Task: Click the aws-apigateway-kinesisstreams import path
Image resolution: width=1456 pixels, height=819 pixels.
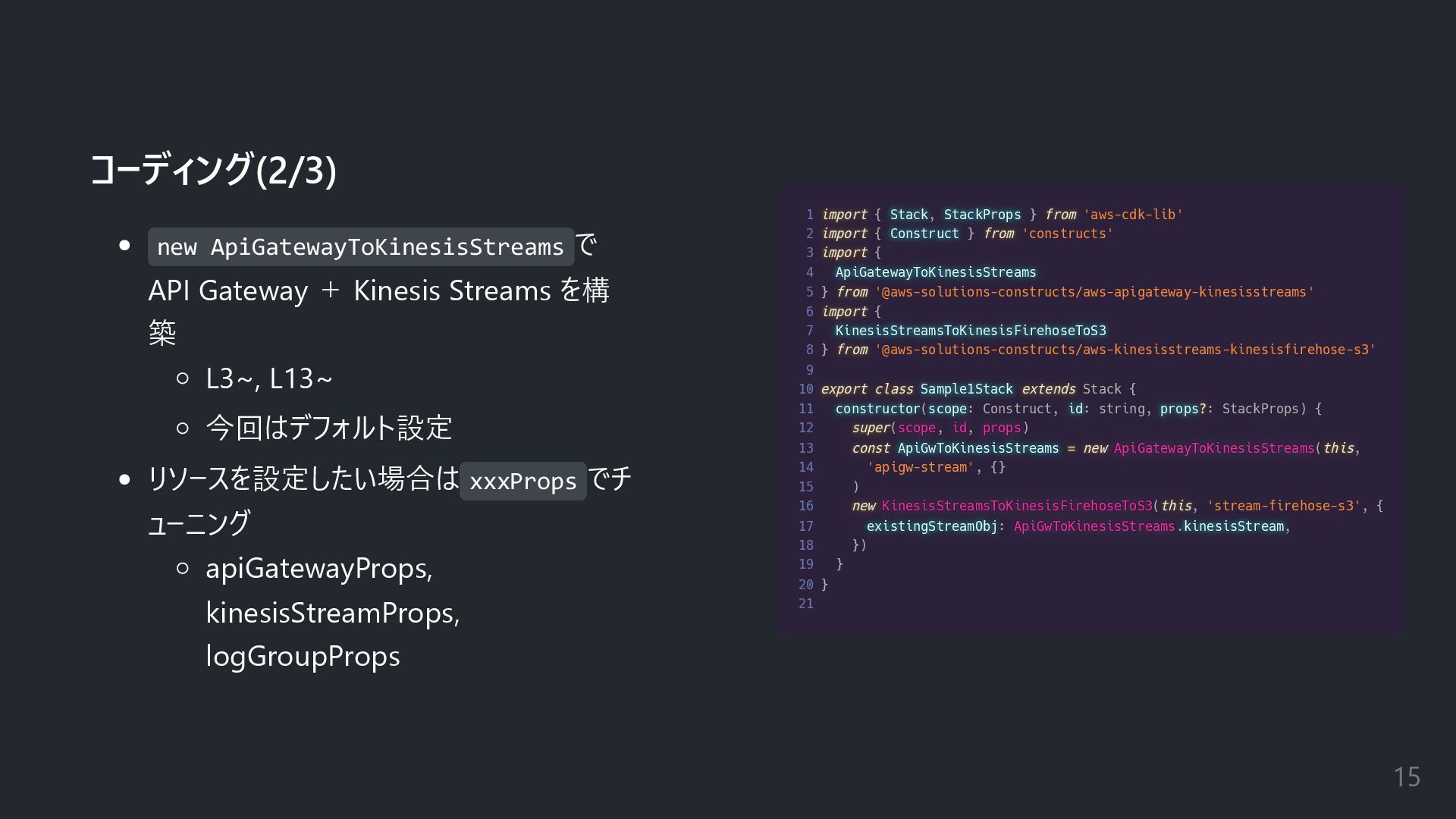Action: click(1094, 292)
